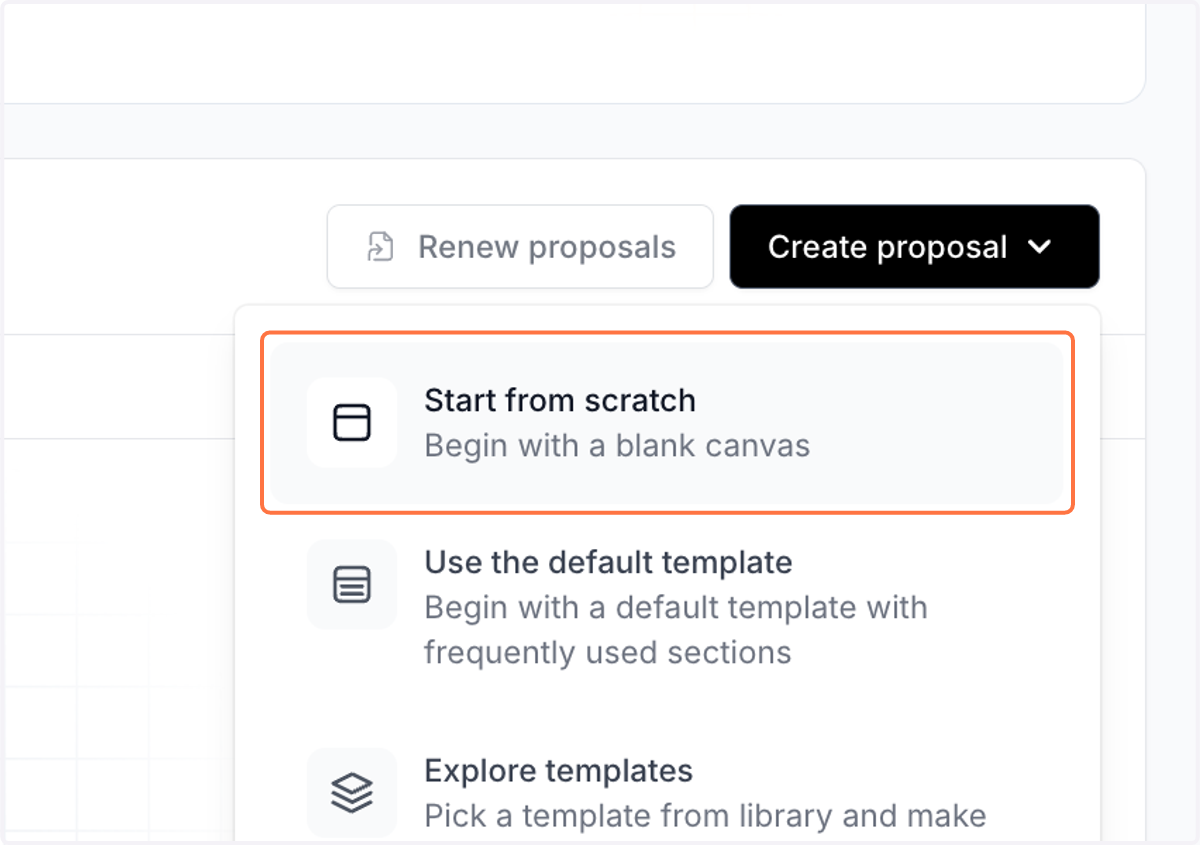1200x845 pixels.
Task: Select Start from scratch option
Action: pyautogui.click(x=667, y=422)
